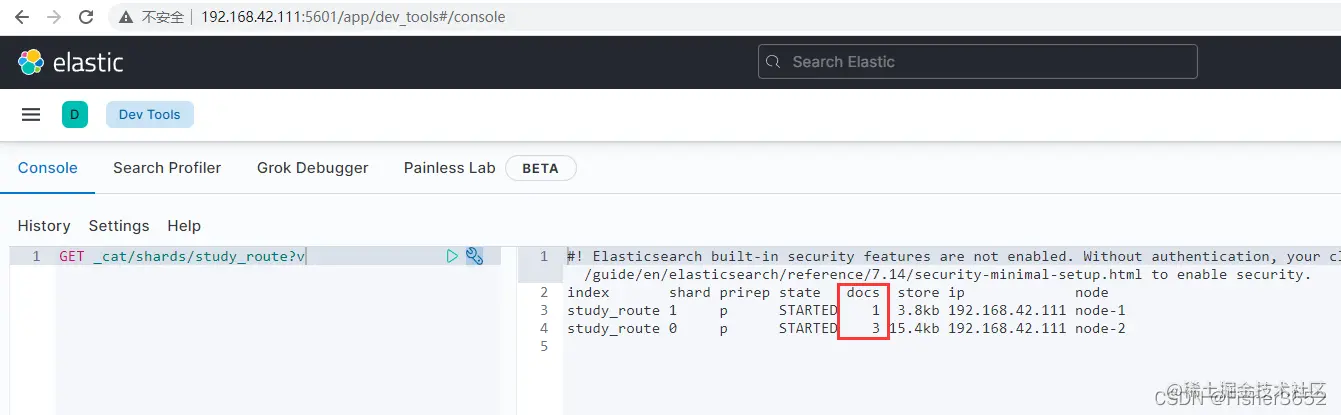Click the Elastic logo icon

coord(31,62)
